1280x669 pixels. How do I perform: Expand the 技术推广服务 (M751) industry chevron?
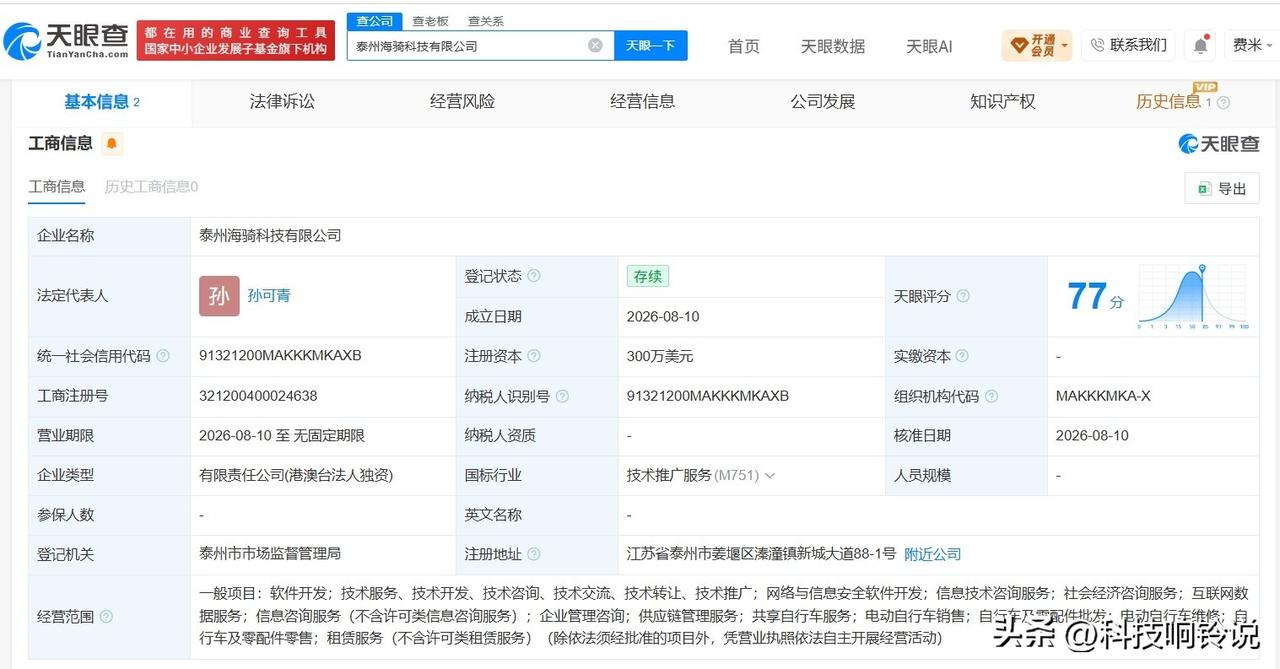pyautogui.click(x=769, y=476)
